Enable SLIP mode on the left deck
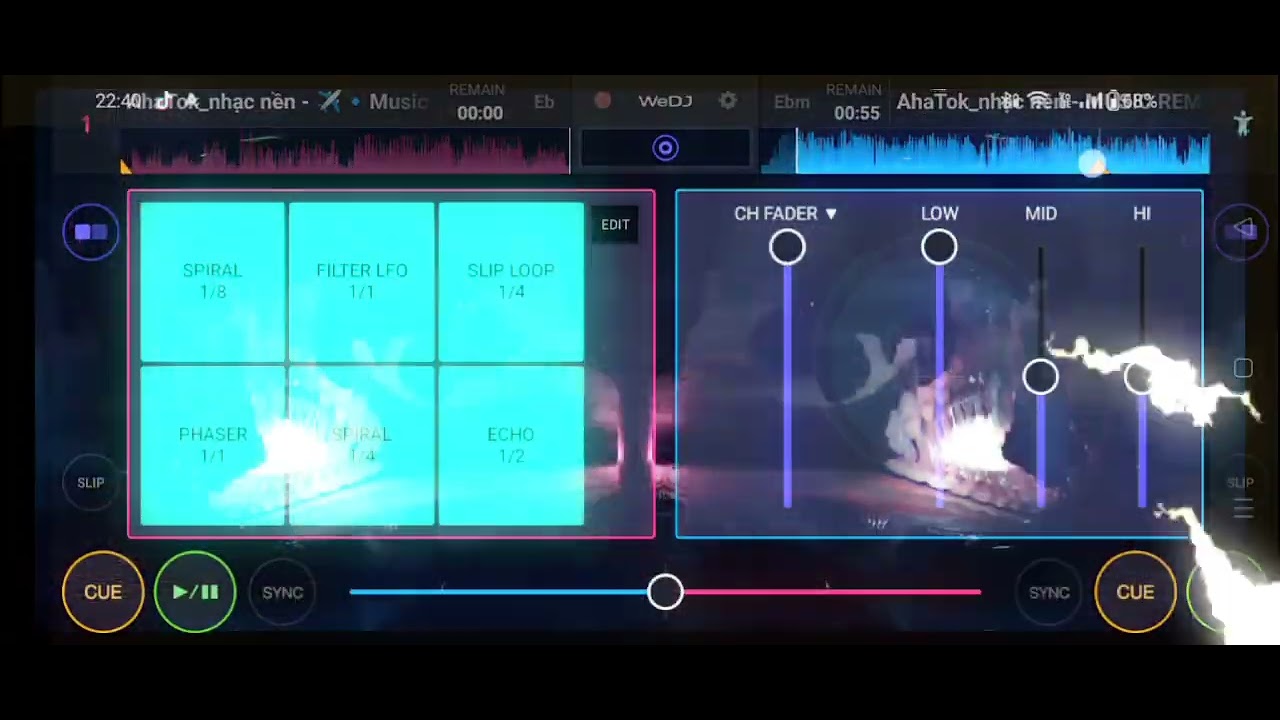The image size is (1280, 720). click(x=91, y=483)
